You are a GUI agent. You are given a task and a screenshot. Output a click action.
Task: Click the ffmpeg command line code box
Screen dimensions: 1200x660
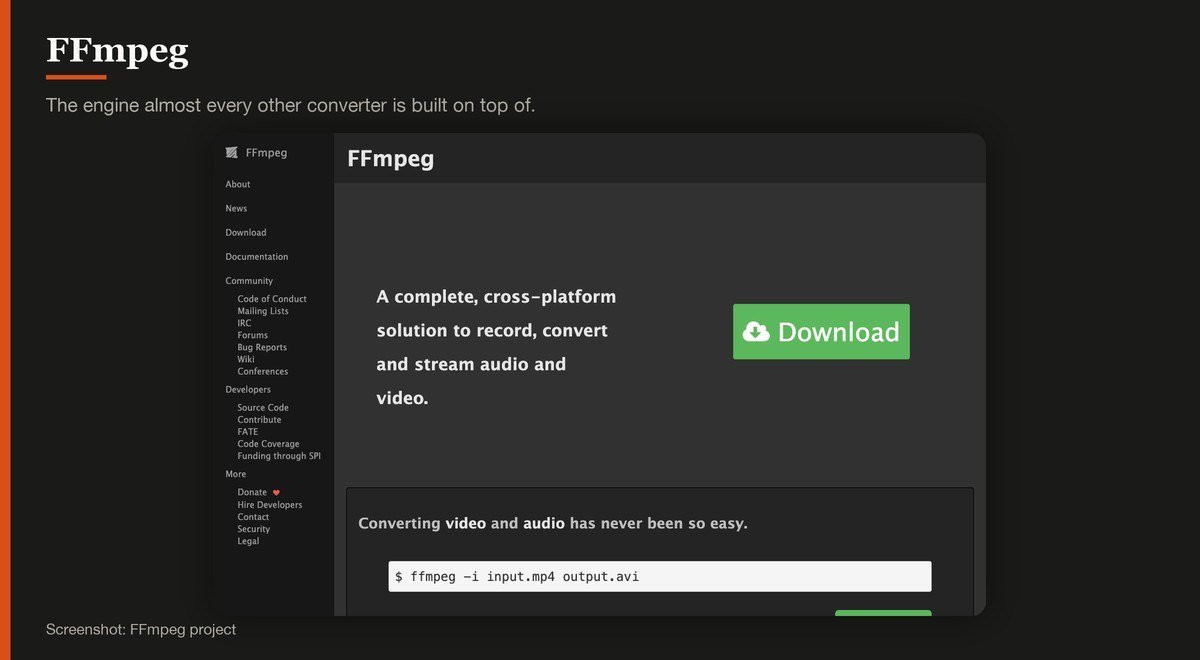(x=660, y=577)
